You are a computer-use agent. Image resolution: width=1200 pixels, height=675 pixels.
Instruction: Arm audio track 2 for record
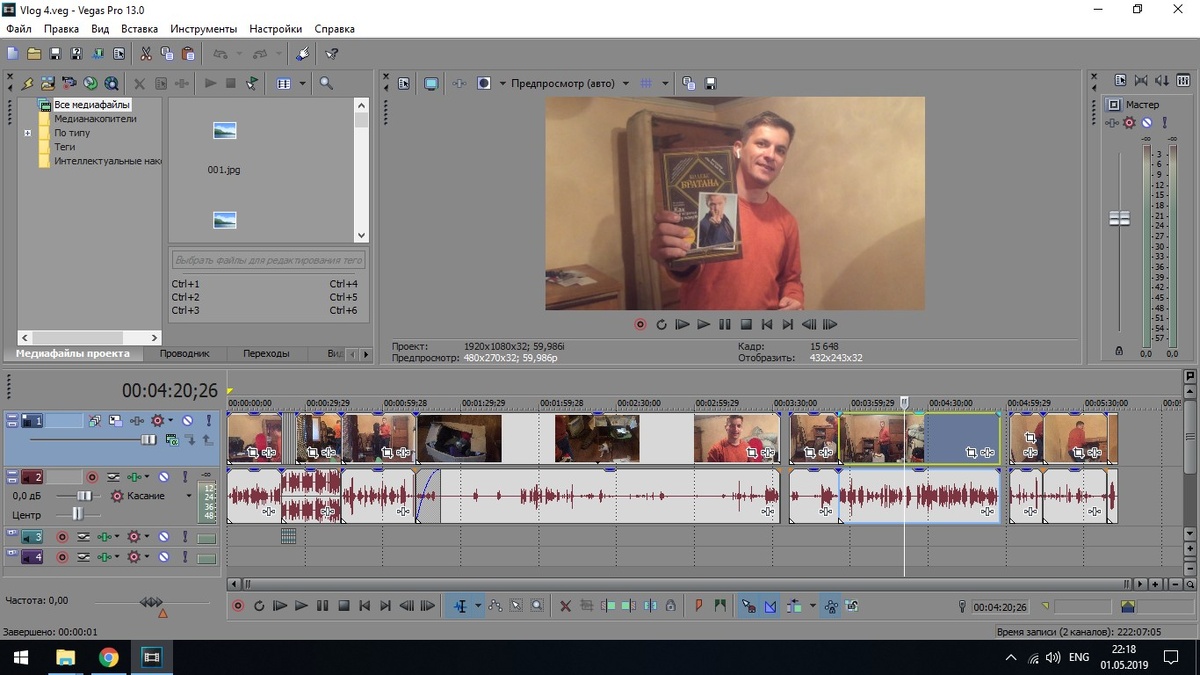[92, 478]
